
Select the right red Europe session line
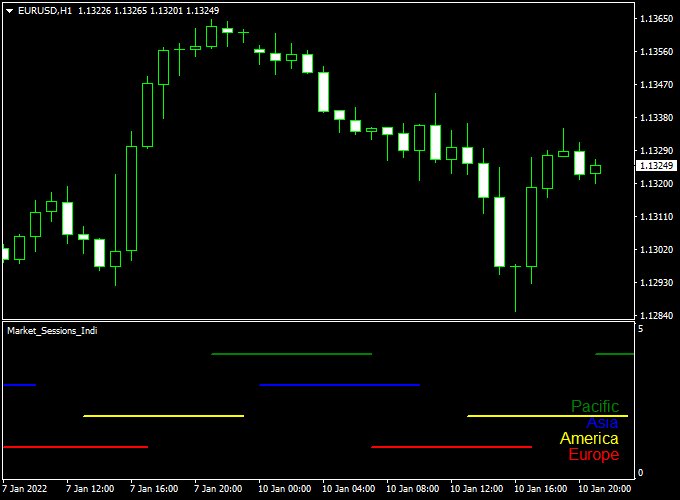(x=451, y=447)
